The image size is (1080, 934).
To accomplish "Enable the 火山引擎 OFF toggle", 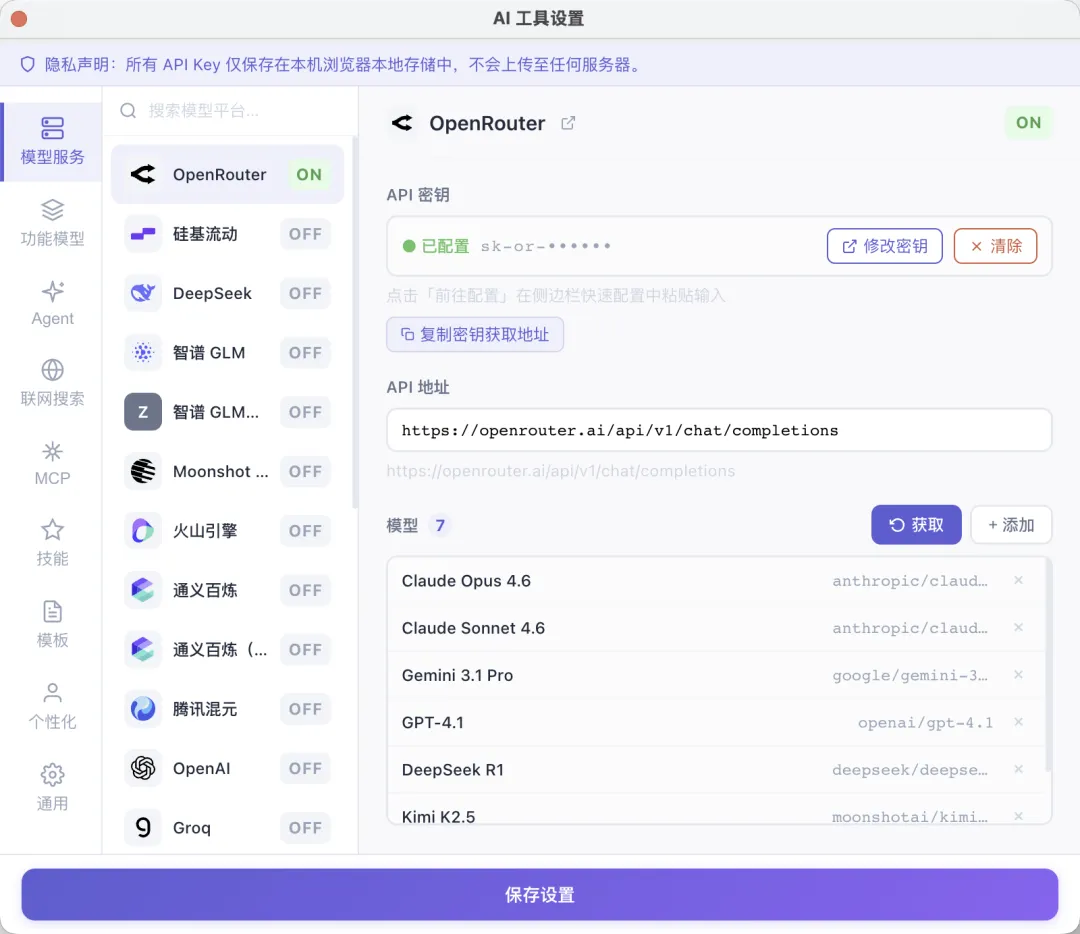I will (x=305, y=531).
